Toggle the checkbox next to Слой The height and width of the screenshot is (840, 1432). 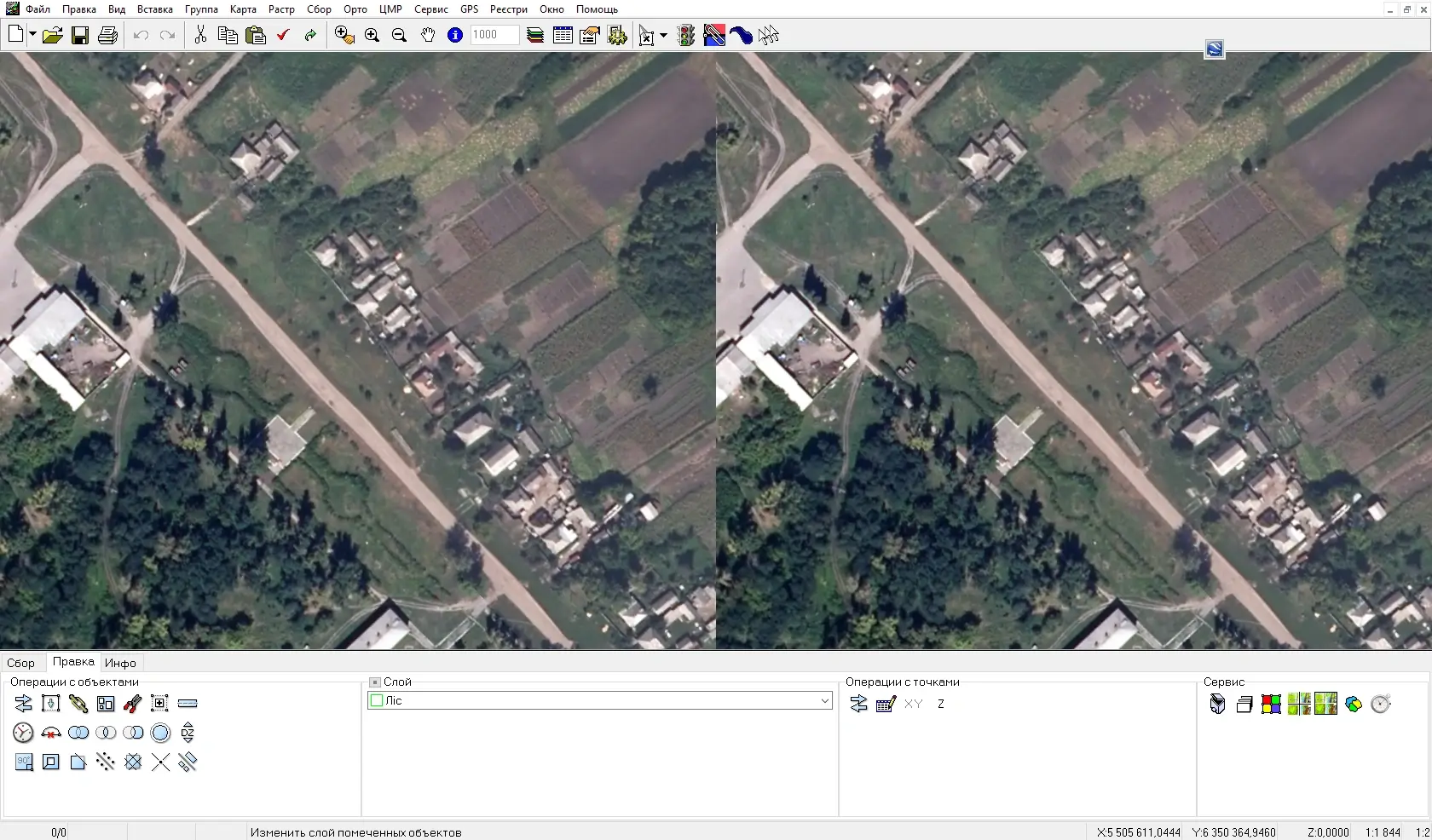pyautogui.click(x=374, y=682)
